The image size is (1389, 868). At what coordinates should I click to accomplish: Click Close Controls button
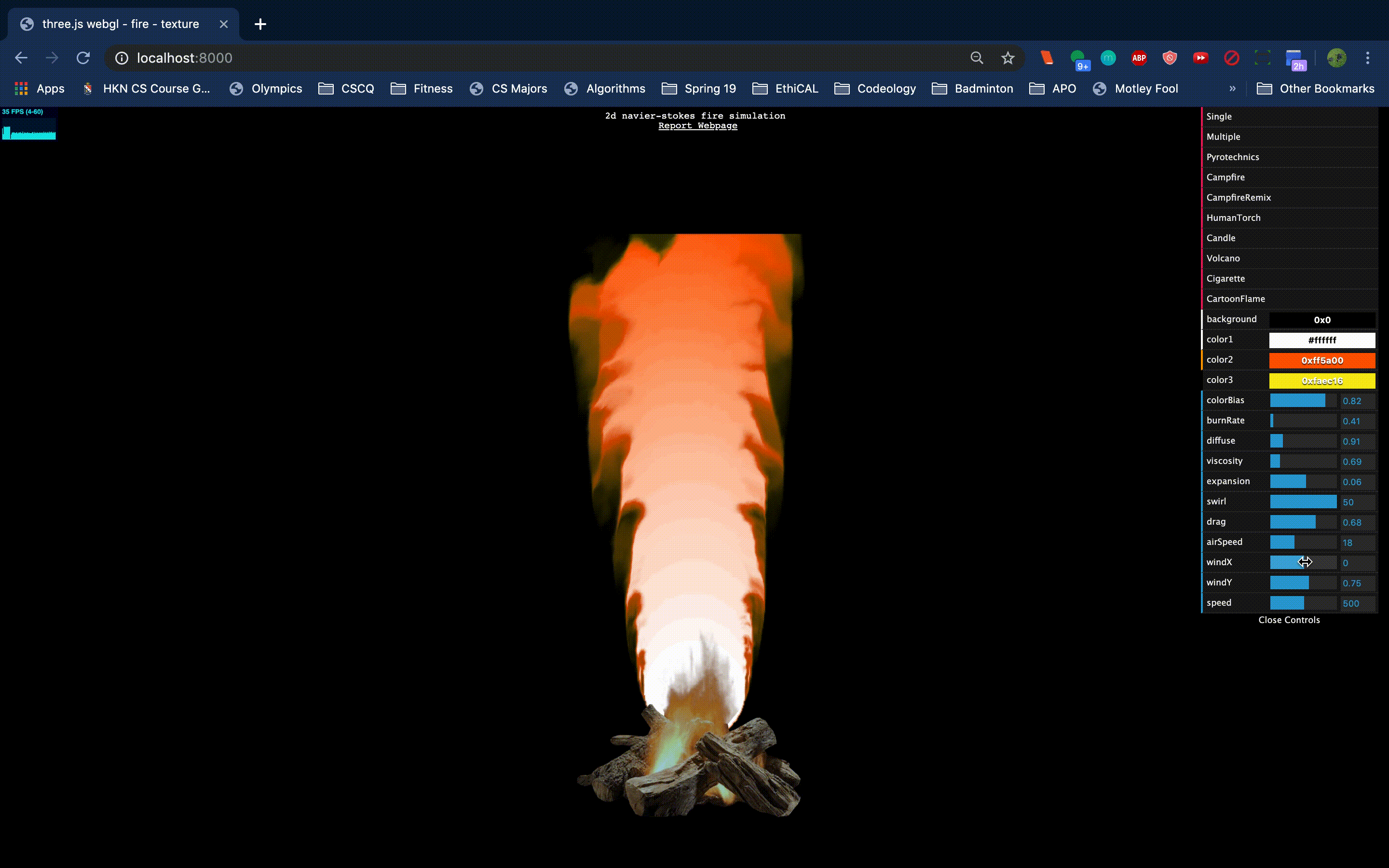tap(1289, 620)
